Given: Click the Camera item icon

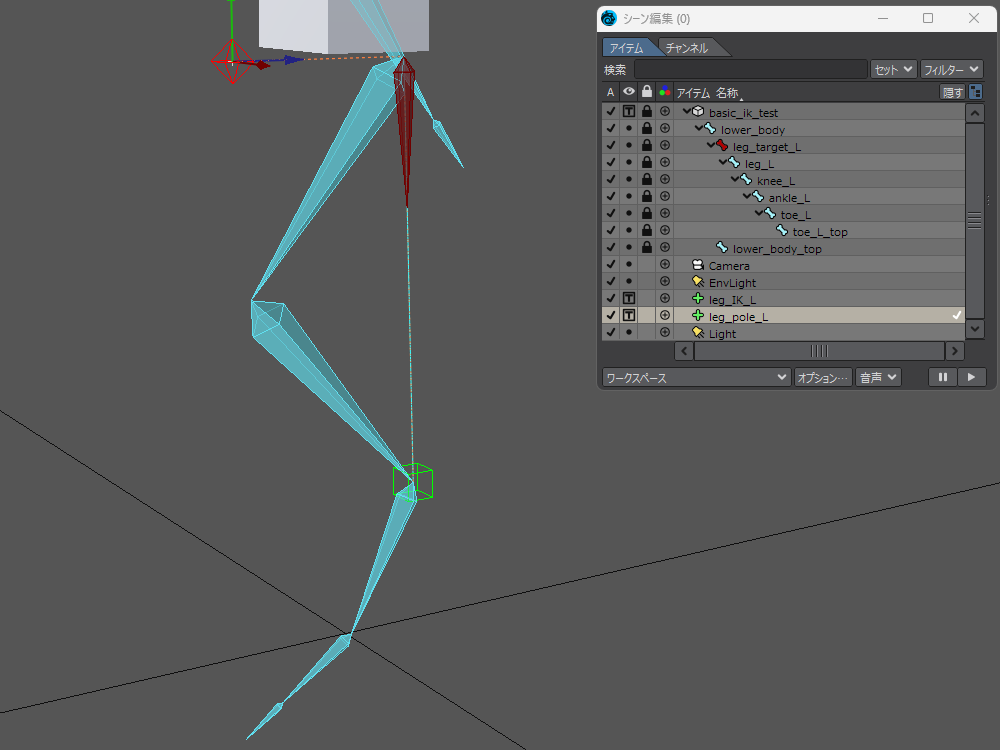Looking at the screenshot, I should [698, 266].
